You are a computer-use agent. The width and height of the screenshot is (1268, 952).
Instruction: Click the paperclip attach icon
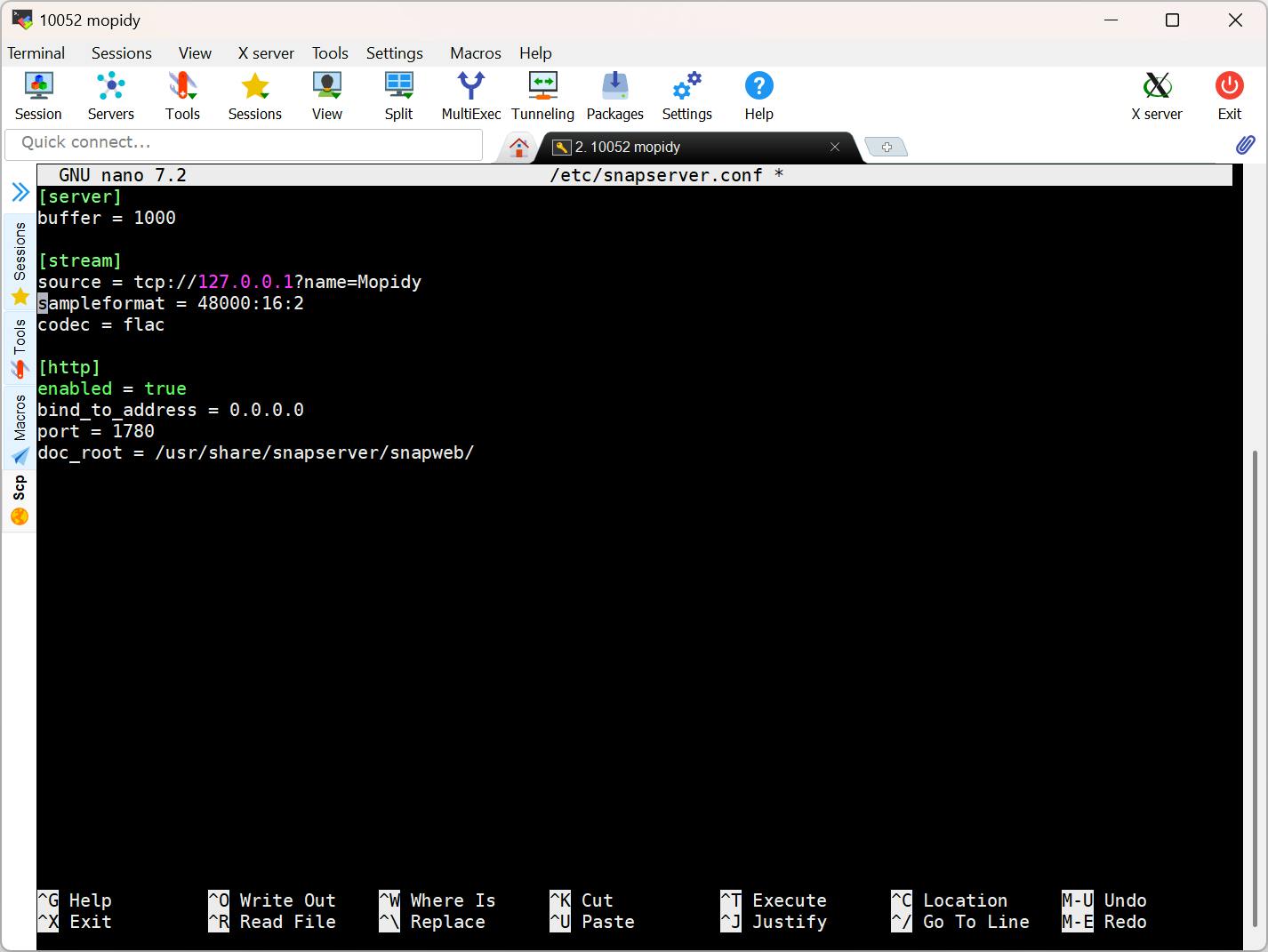coord(1245,145)
